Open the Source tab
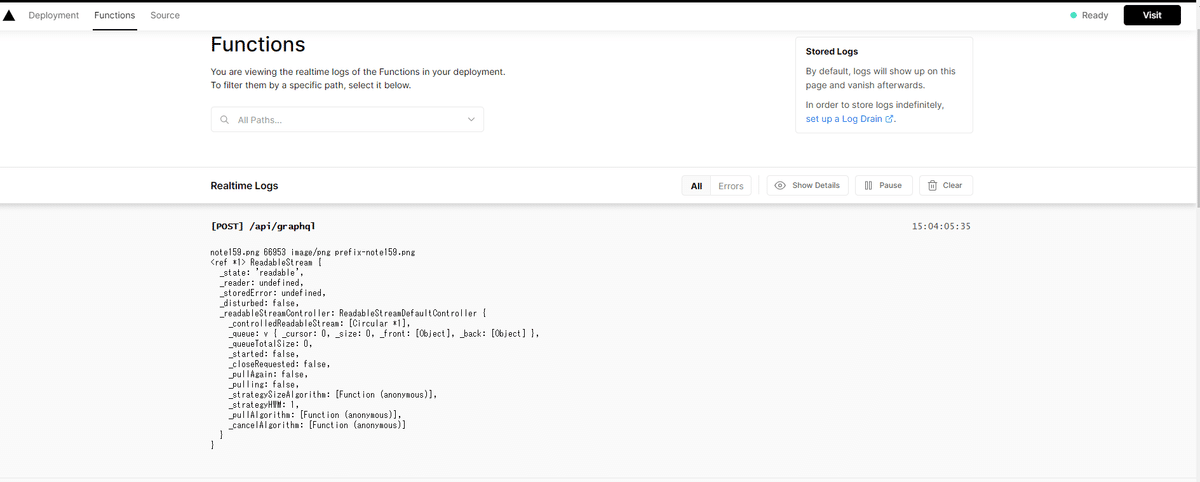The image size is (1200, 482). [165, 15]
